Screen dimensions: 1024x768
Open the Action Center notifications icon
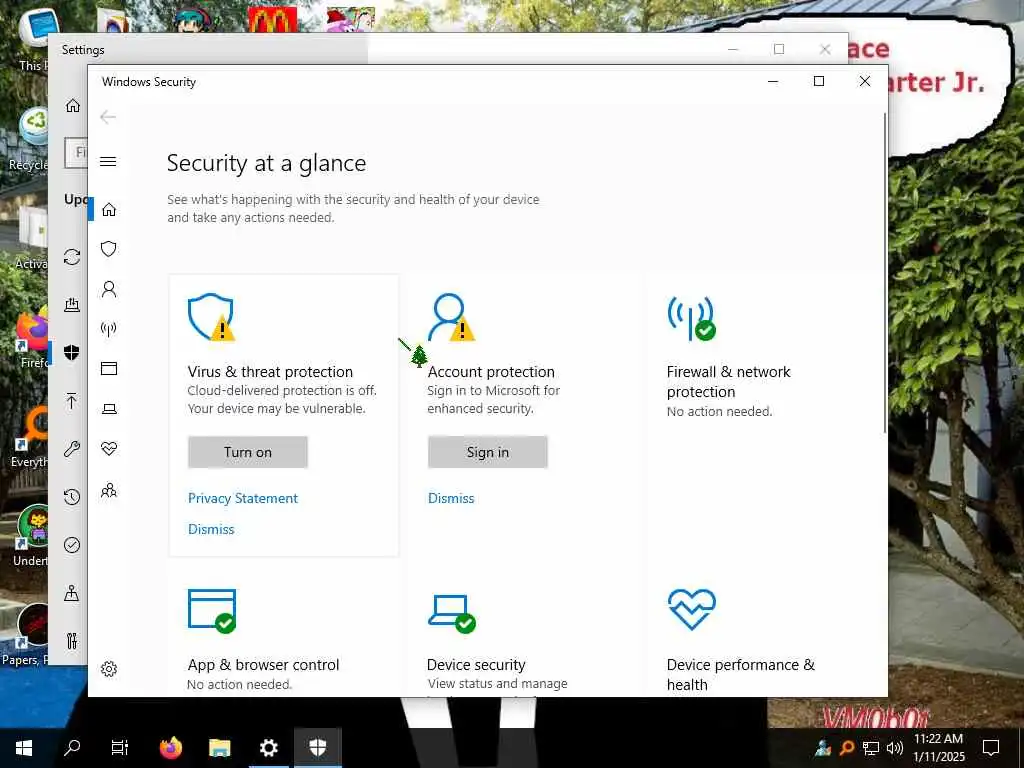click(x=991, y=748)
